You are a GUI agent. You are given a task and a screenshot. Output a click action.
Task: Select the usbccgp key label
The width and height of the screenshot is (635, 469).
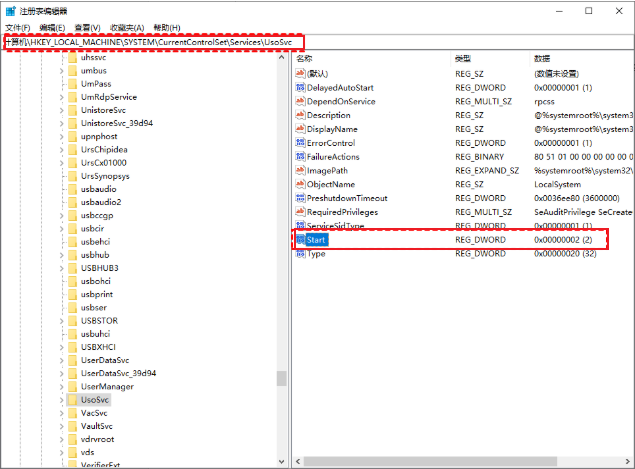97,215
